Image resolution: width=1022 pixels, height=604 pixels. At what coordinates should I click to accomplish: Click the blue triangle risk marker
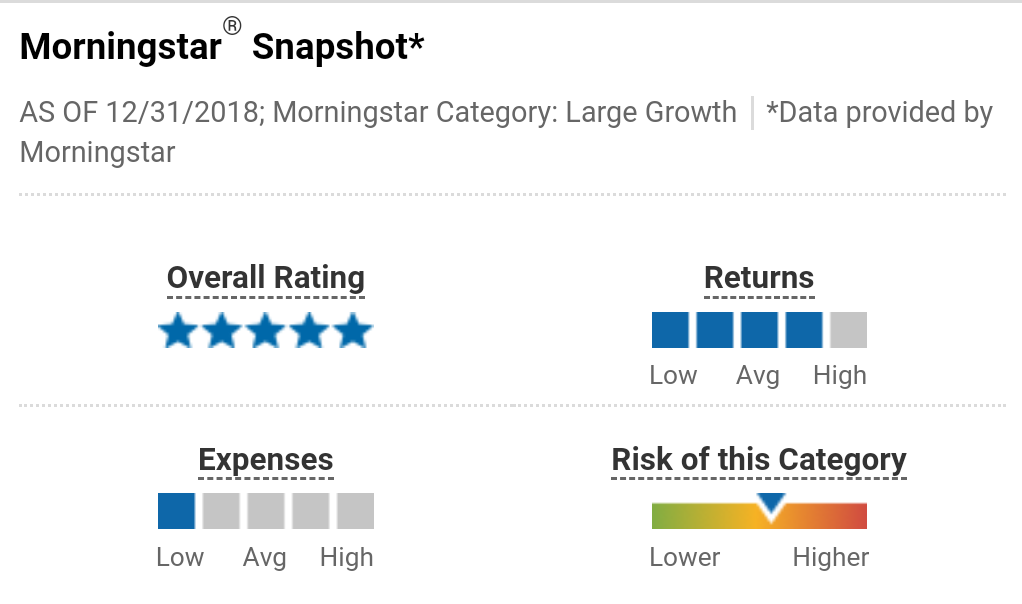771,506
